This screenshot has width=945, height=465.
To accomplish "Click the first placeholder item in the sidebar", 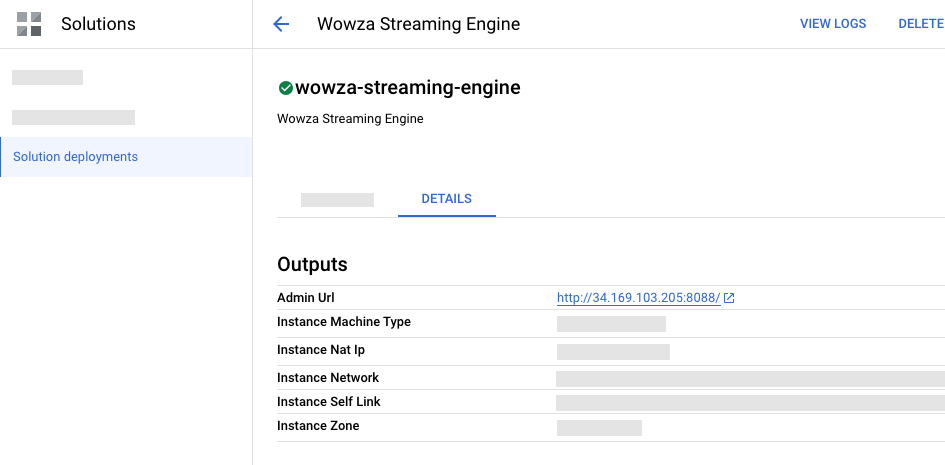I will pos(48,77).
